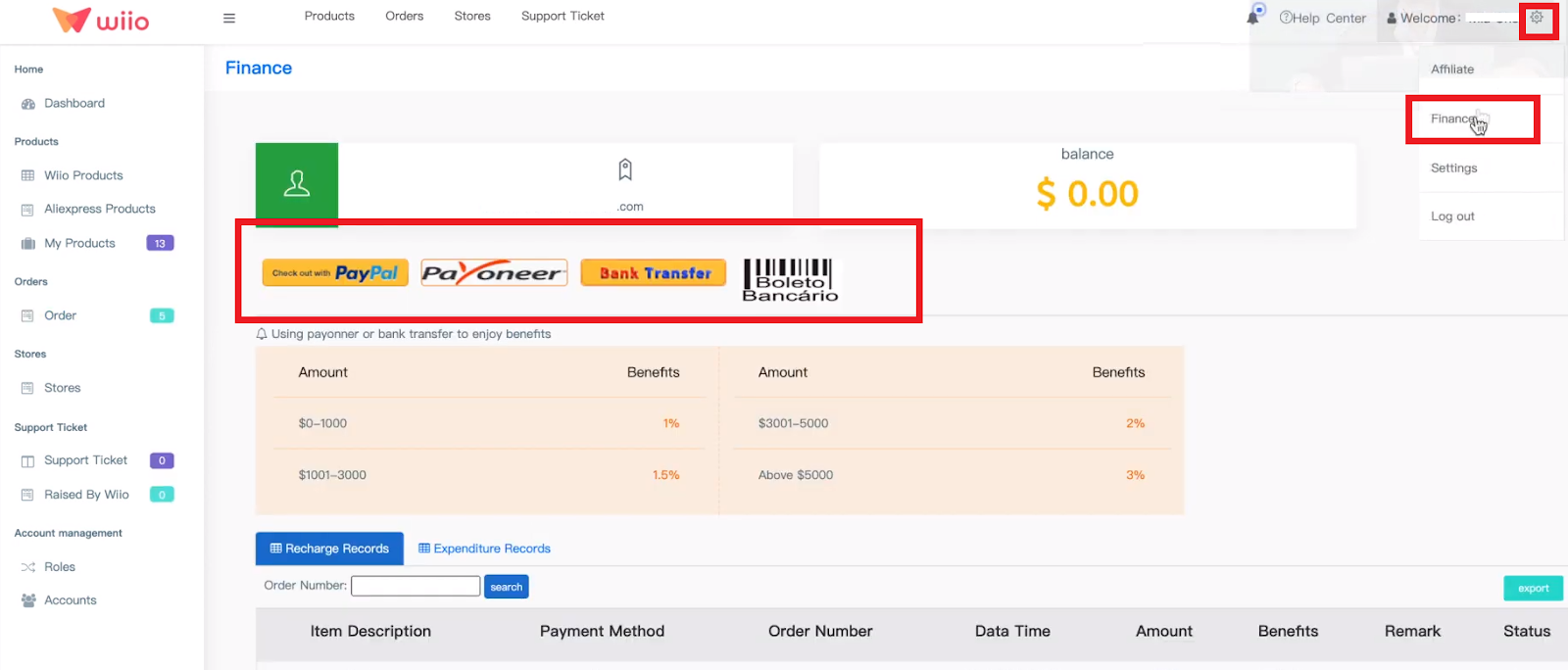The image size is (1568, 670).
Task: Click the Roles shuffle icon
Action: click(27, 568)
